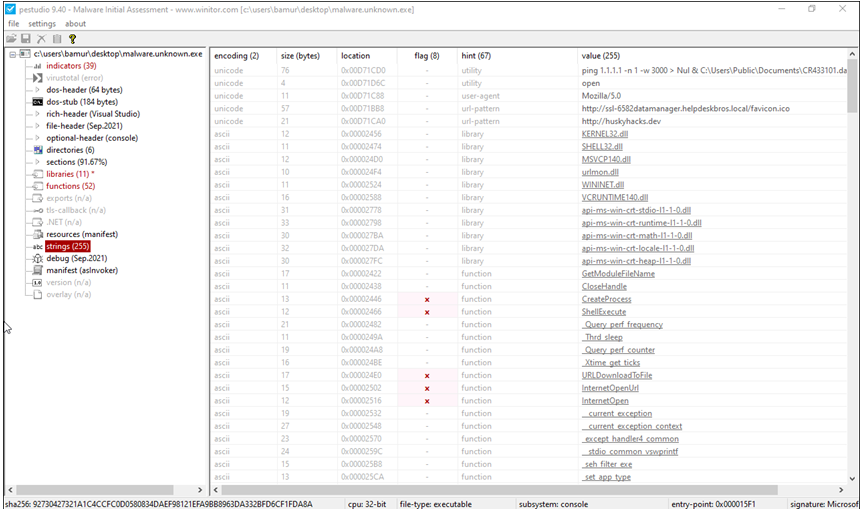Expand the dos-header tree node
The width and height of the screenshot is (864, 512).
click(37, 90)
